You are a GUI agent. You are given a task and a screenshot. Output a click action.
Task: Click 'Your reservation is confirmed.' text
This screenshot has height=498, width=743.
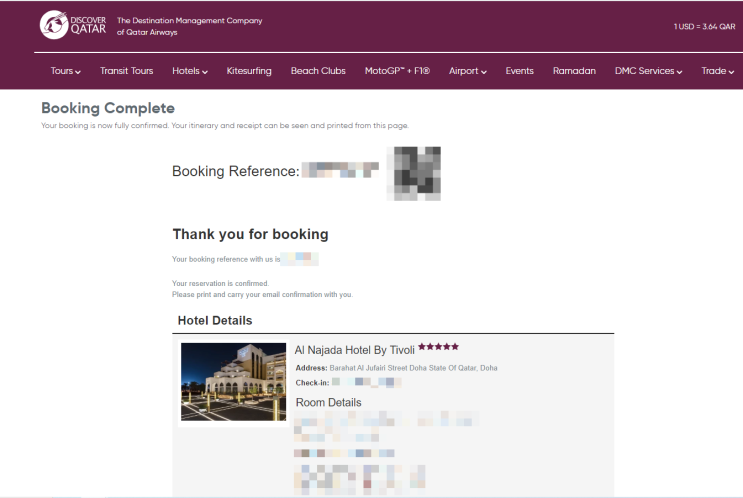pyautogui.click(x=220, y=283)
